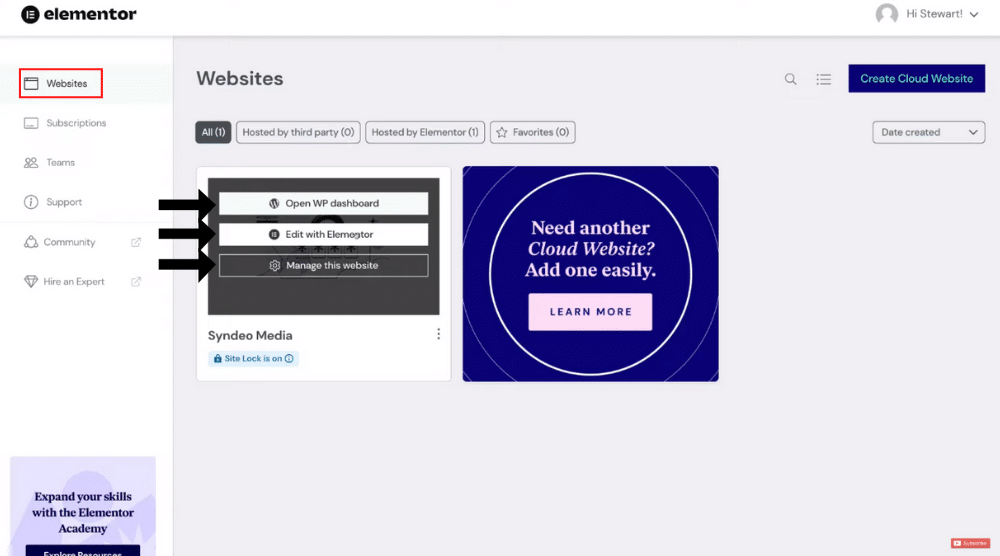This screenshot has width=1000, height=556.
Task: Filter by Hosted by third party (0)
Action: coord(298,132)
